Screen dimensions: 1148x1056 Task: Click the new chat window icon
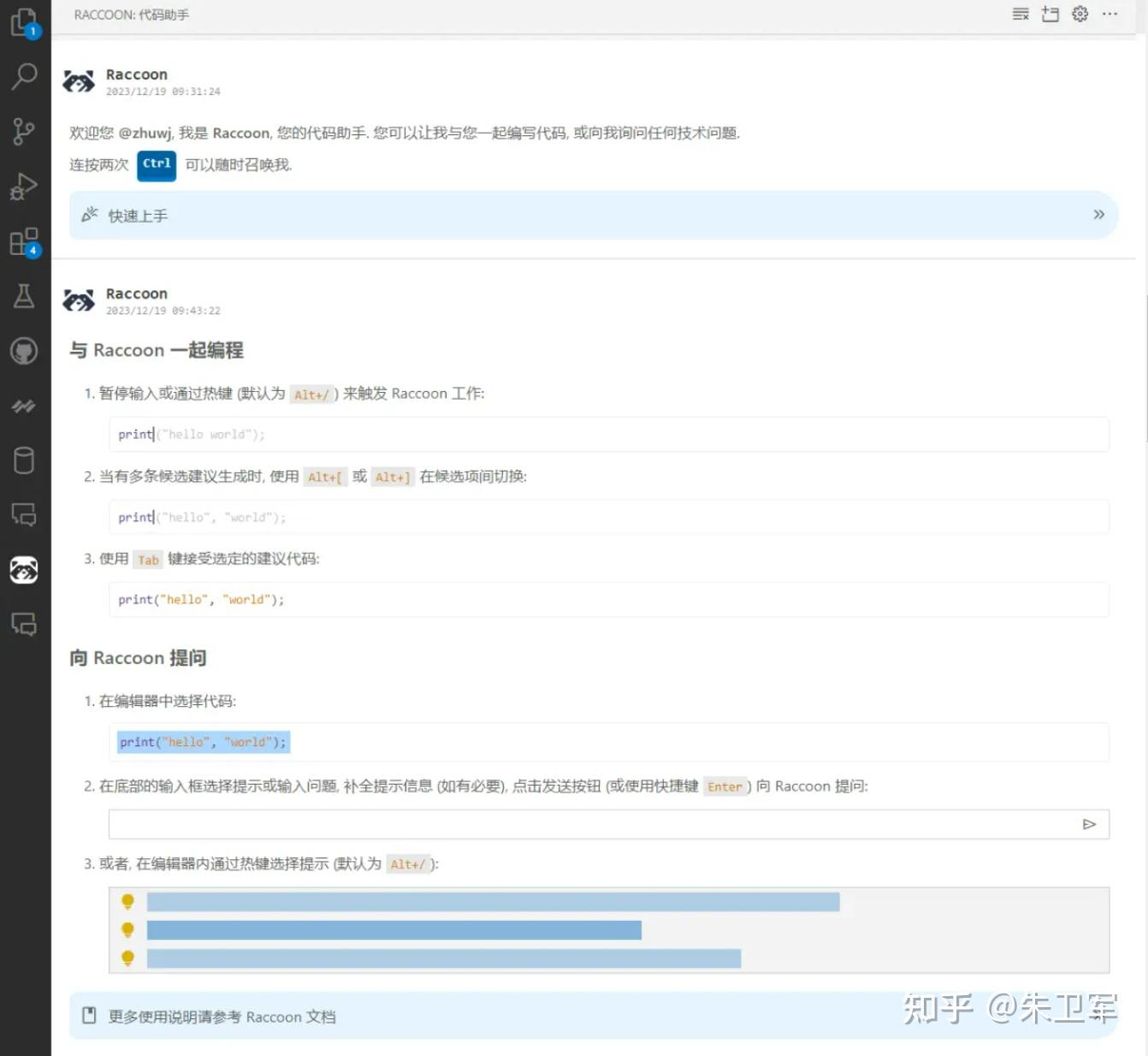point(1050,14)
